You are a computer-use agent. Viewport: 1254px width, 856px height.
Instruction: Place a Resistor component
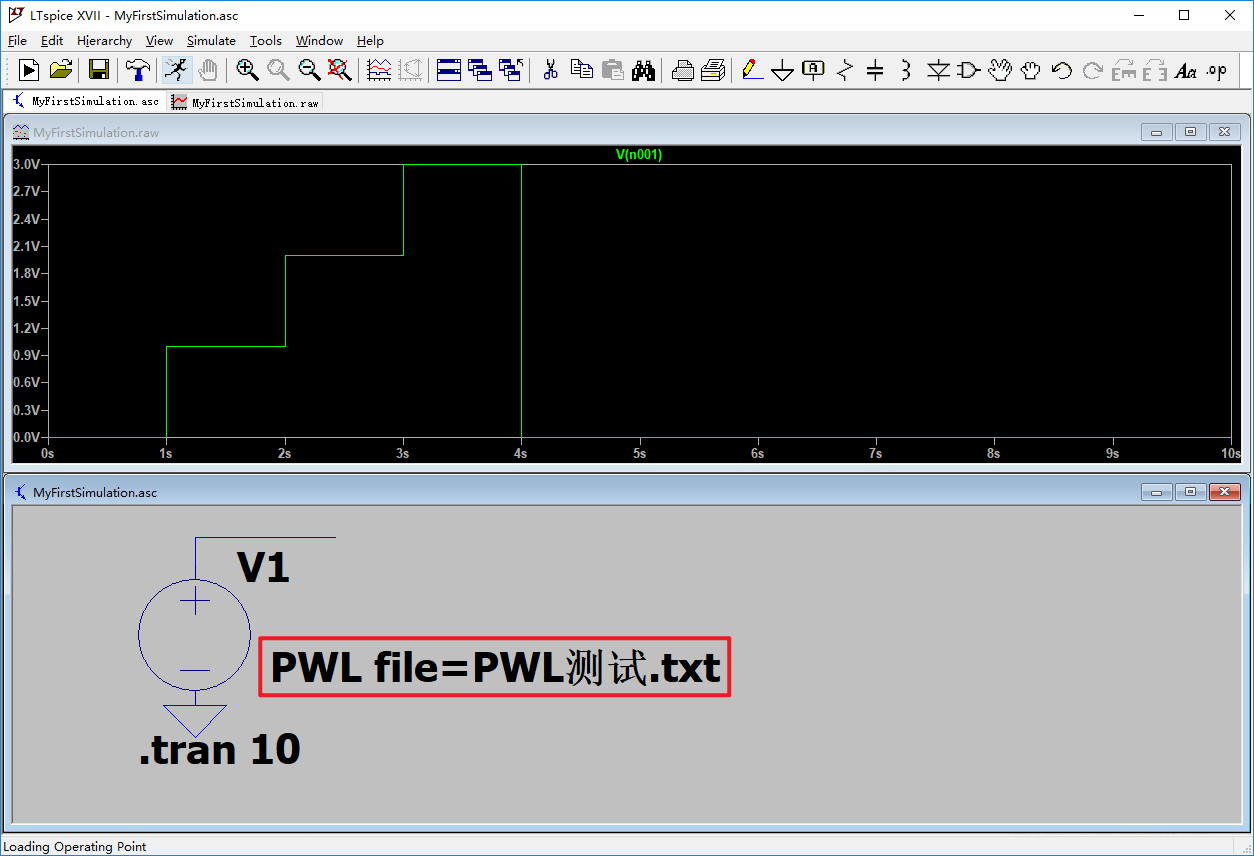coord(843,70)
